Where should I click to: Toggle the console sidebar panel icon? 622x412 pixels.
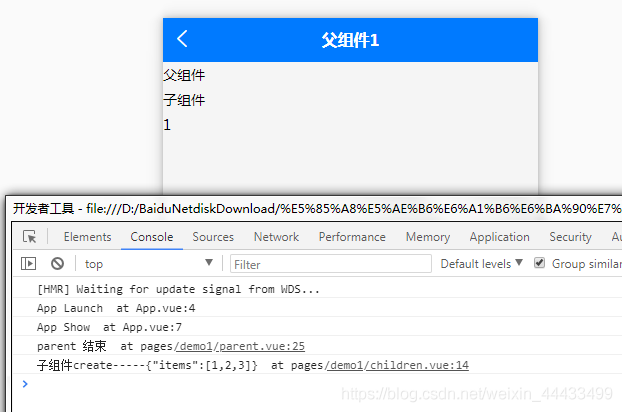click(x=29, y=263)
